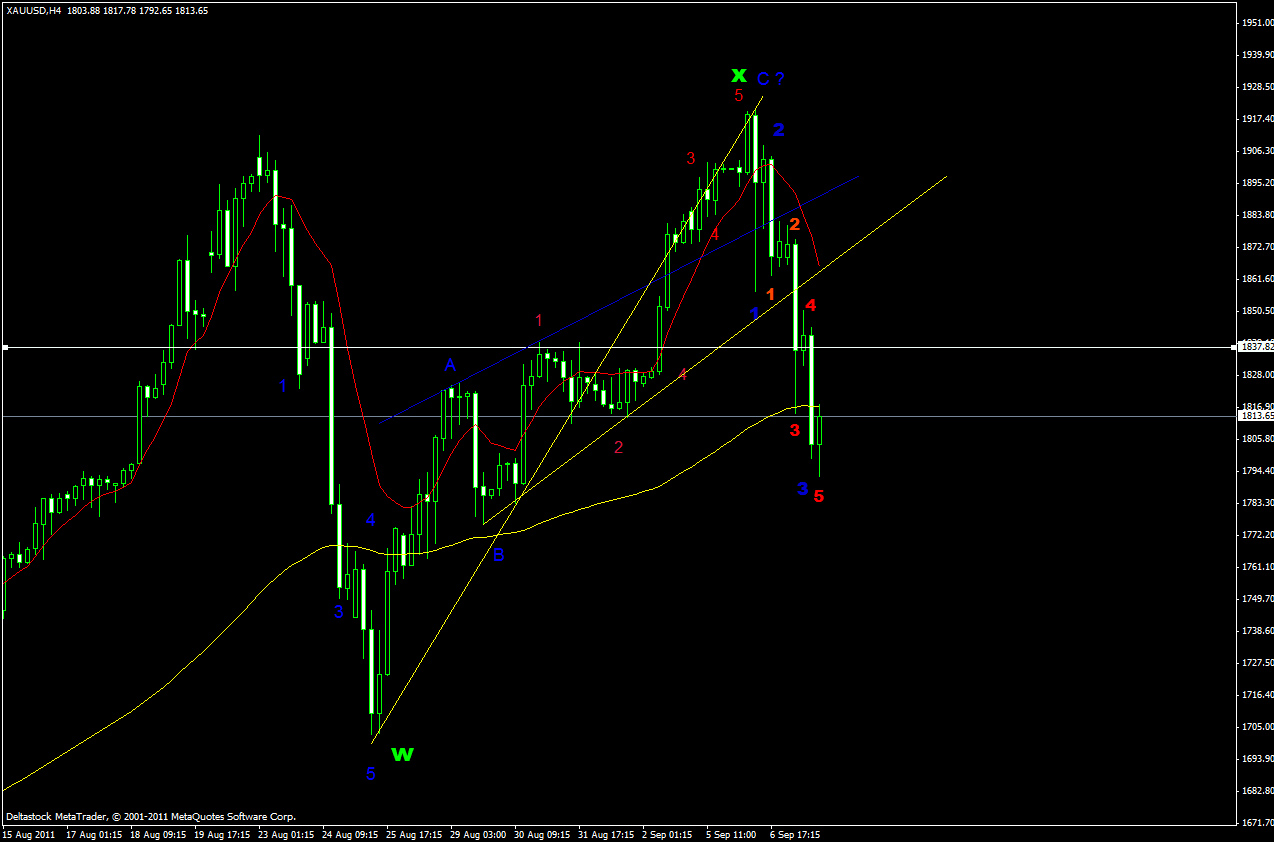The image size is (1274, 842).
Task: Click the 6 Sep 17:15 time label
Action: 794,833
